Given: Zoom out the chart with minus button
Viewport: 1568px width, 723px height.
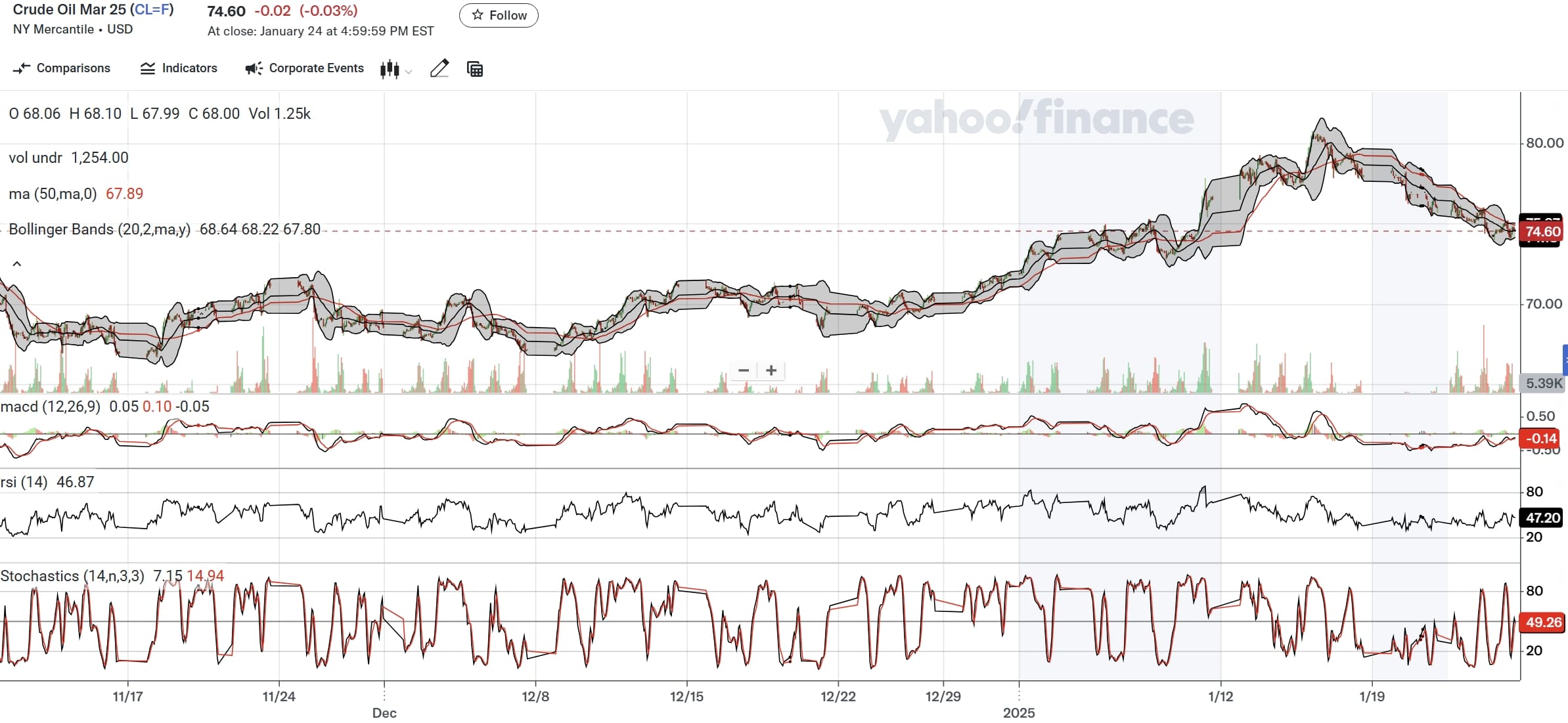Looking at the screenshot, I should tap(744, 370).
